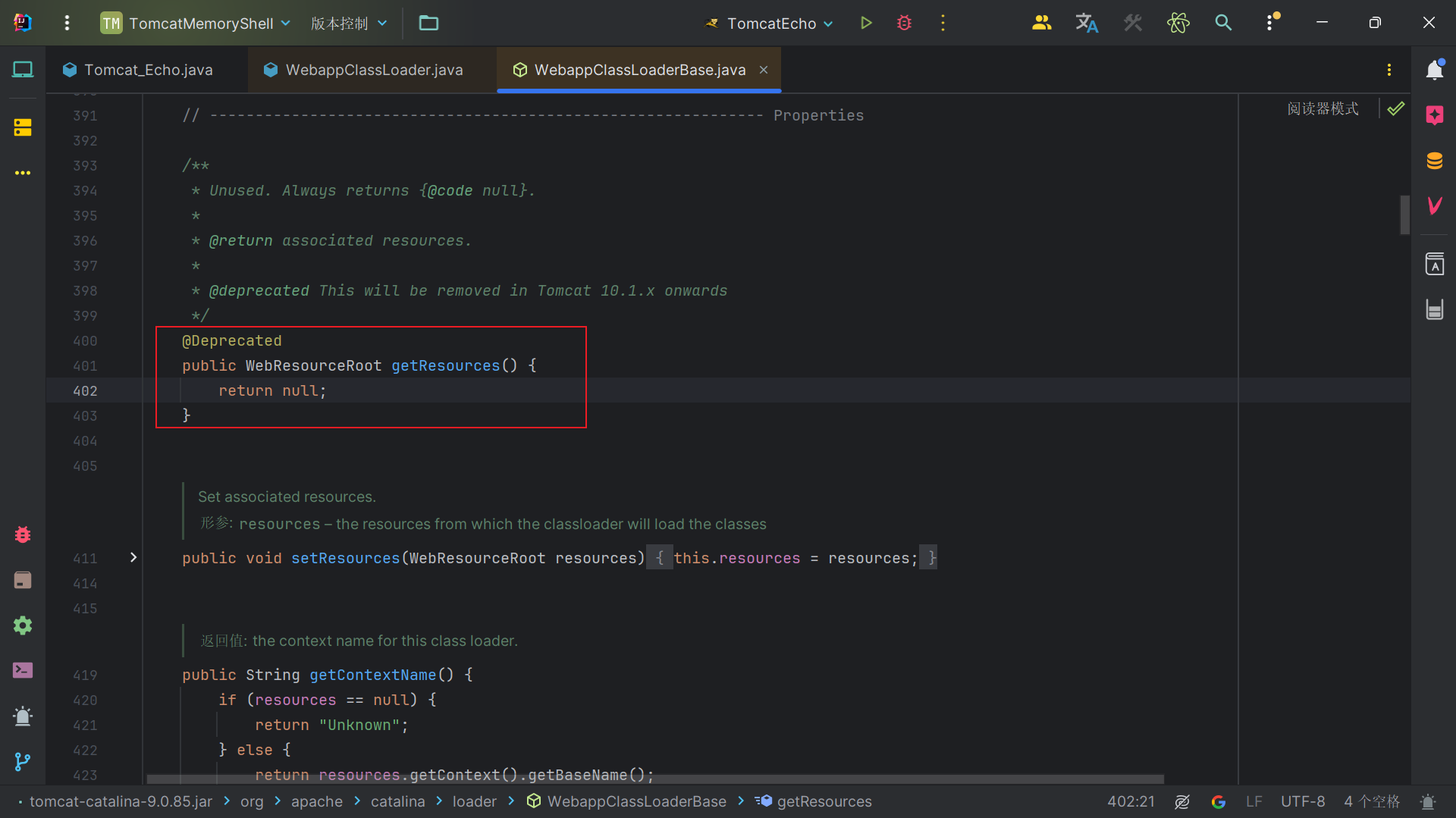Click the open folder icon in toolbar
The height and width of the screenshot is (818, 1456).
428,23
